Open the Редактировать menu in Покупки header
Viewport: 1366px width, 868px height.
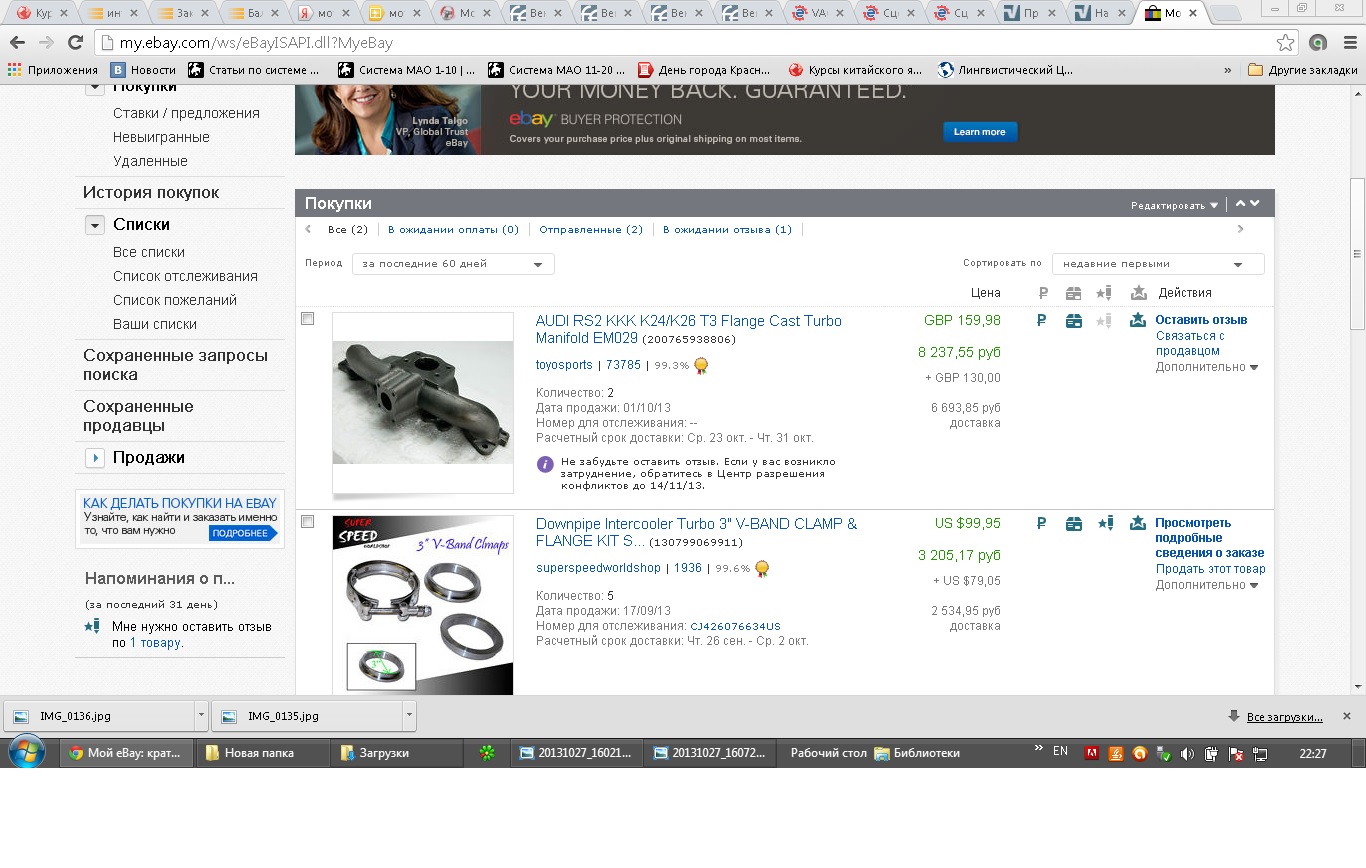[1174, 205]
